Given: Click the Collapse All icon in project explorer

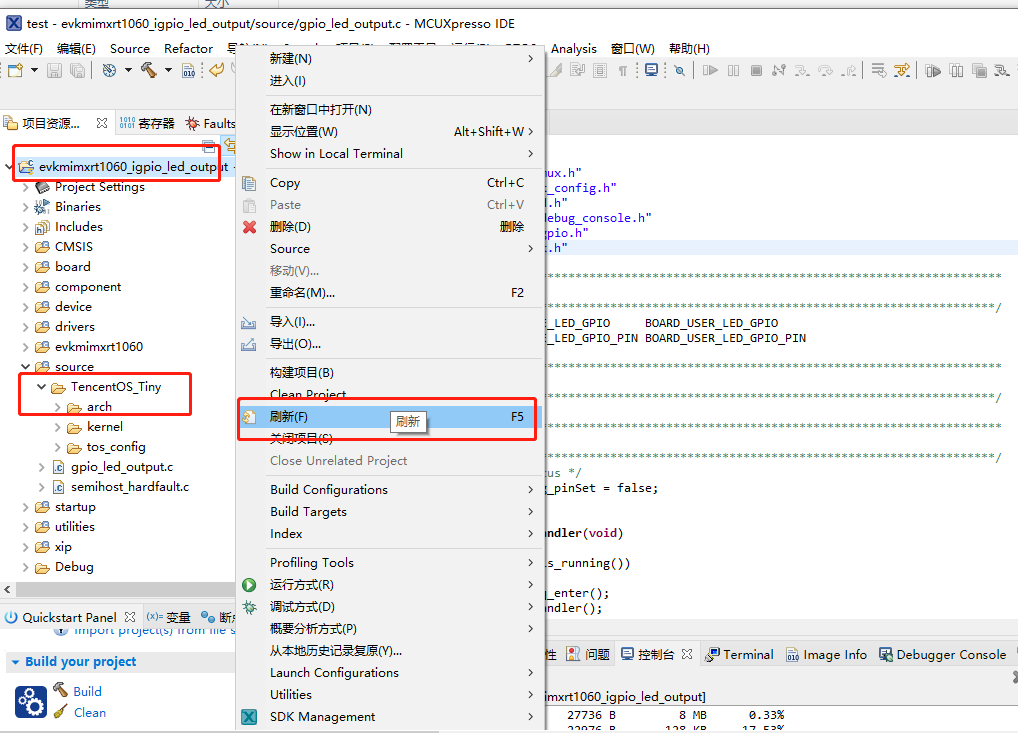Looking at the screenshot, I should tap(208, 145).
